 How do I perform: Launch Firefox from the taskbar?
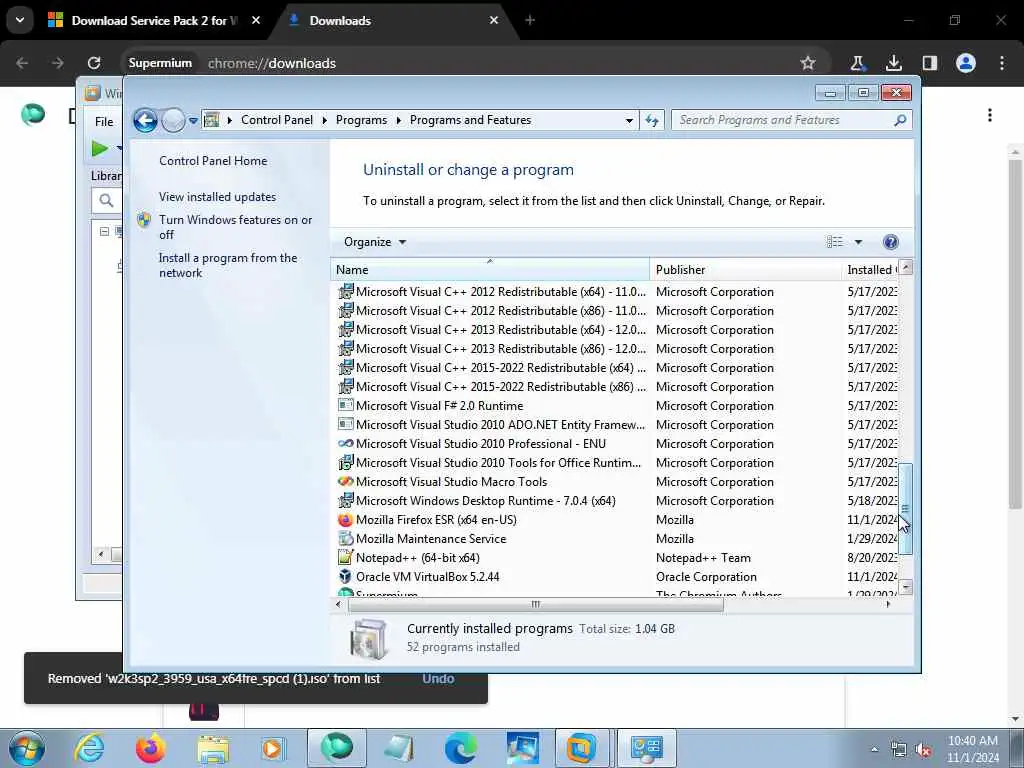(x=150, y=748)
